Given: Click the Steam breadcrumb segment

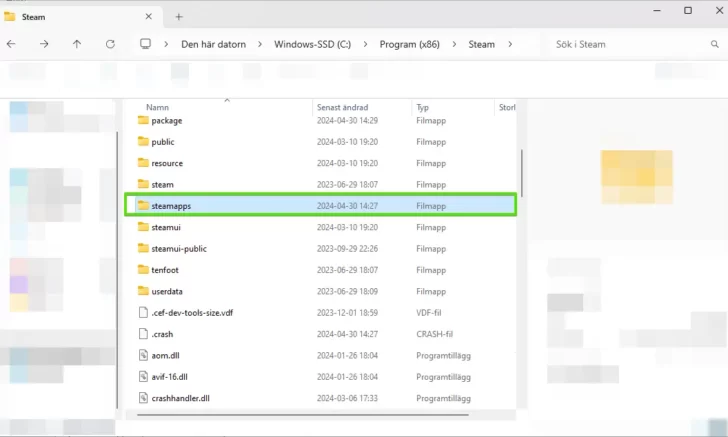Looking at the screenshot, I should click(x=481, y=44).
